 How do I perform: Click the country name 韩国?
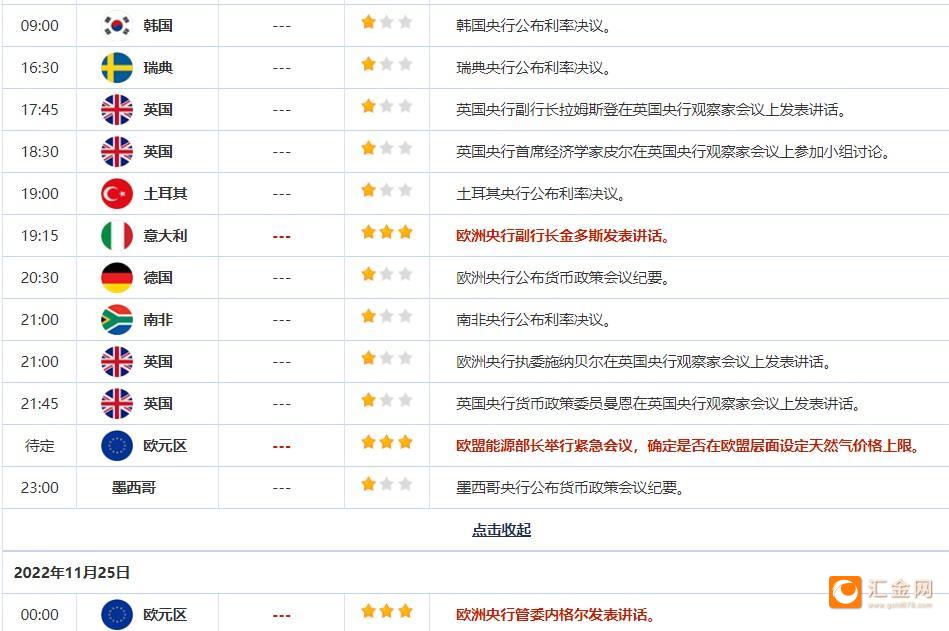pos(158,25)
